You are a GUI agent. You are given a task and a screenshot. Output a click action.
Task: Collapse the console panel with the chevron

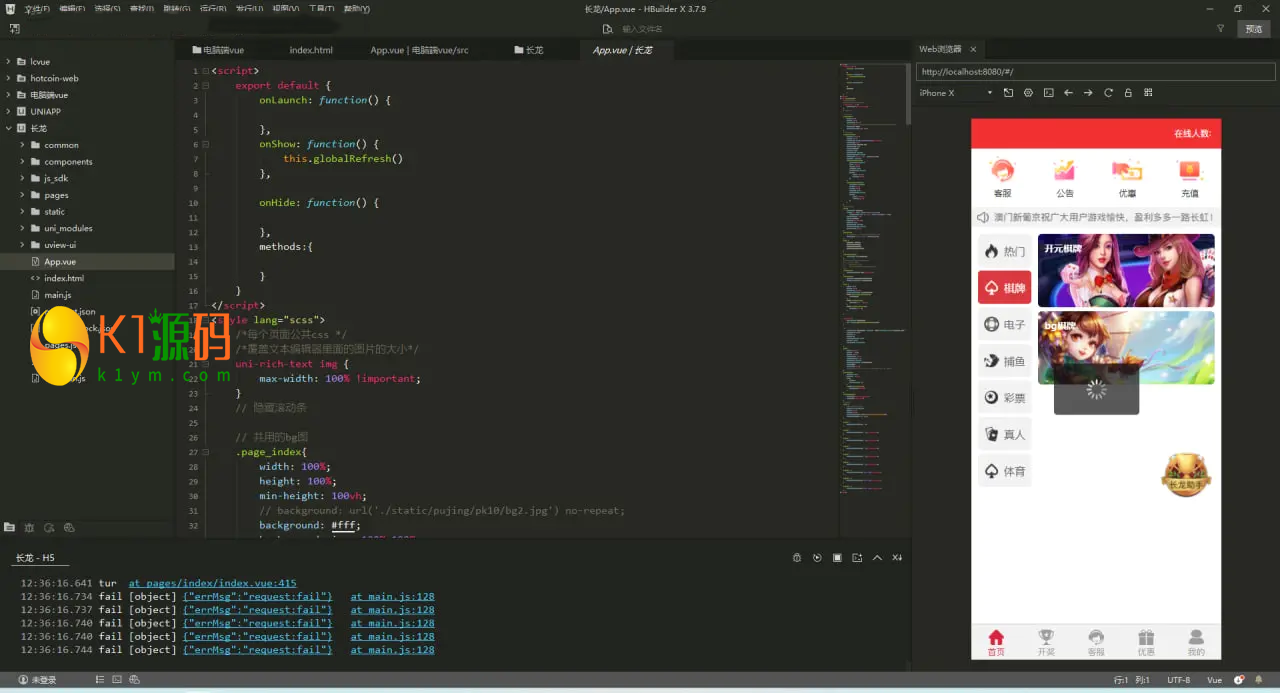pos(877,558)
